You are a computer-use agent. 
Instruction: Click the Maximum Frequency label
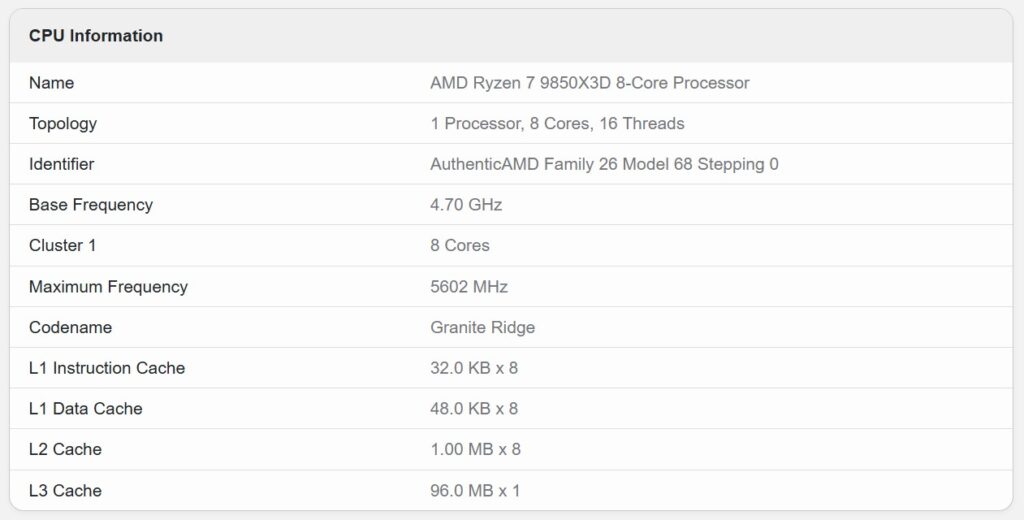coord(108,287)
